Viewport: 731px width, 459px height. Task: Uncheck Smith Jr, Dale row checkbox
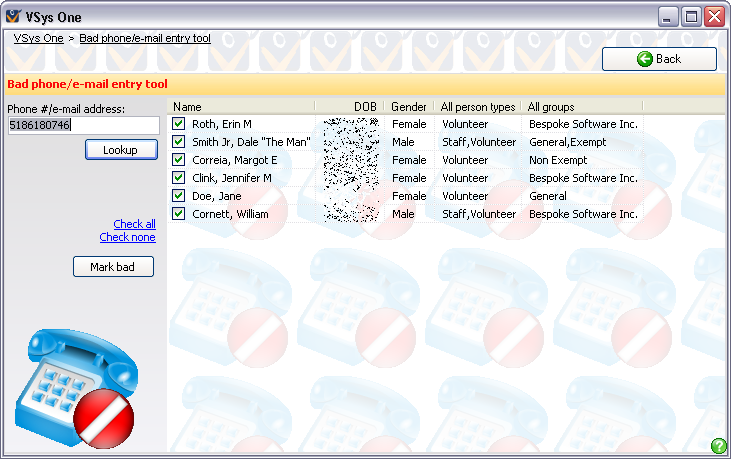tap(179, 142)
